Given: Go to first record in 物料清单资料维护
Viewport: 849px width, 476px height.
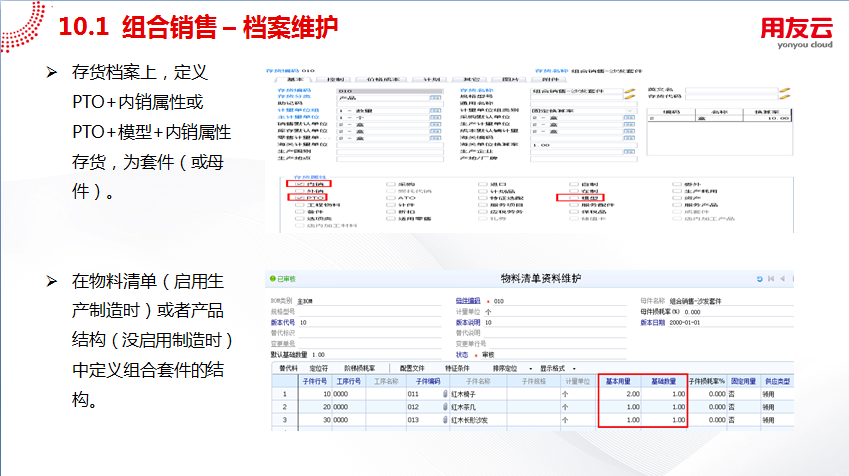Looking at the screenshot, I should [x=771, y=279].
